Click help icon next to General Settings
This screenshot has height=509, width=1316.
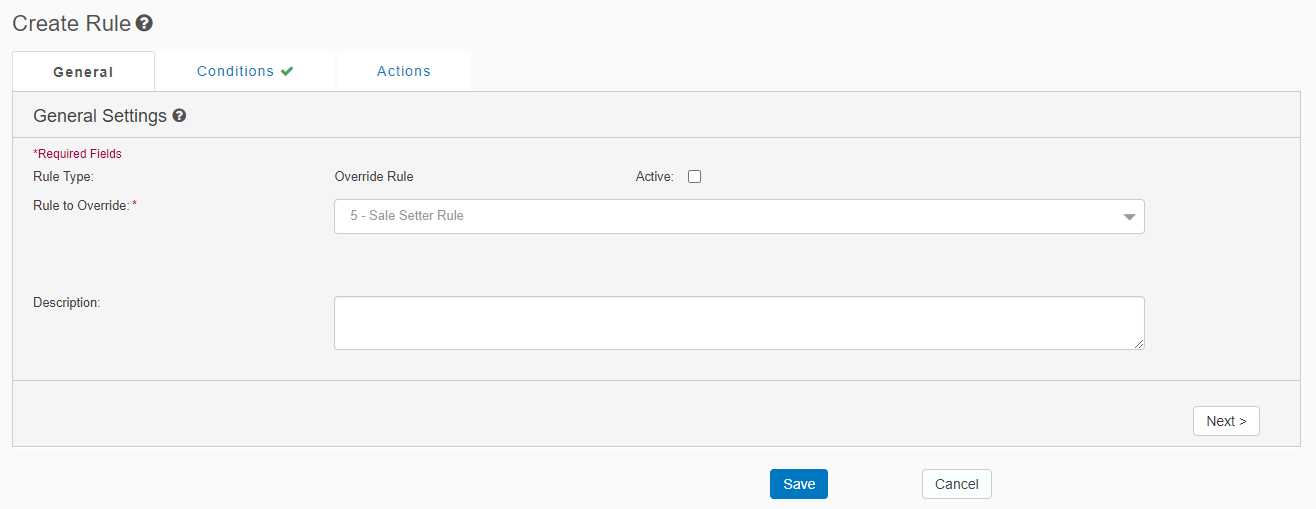[179, 116]
